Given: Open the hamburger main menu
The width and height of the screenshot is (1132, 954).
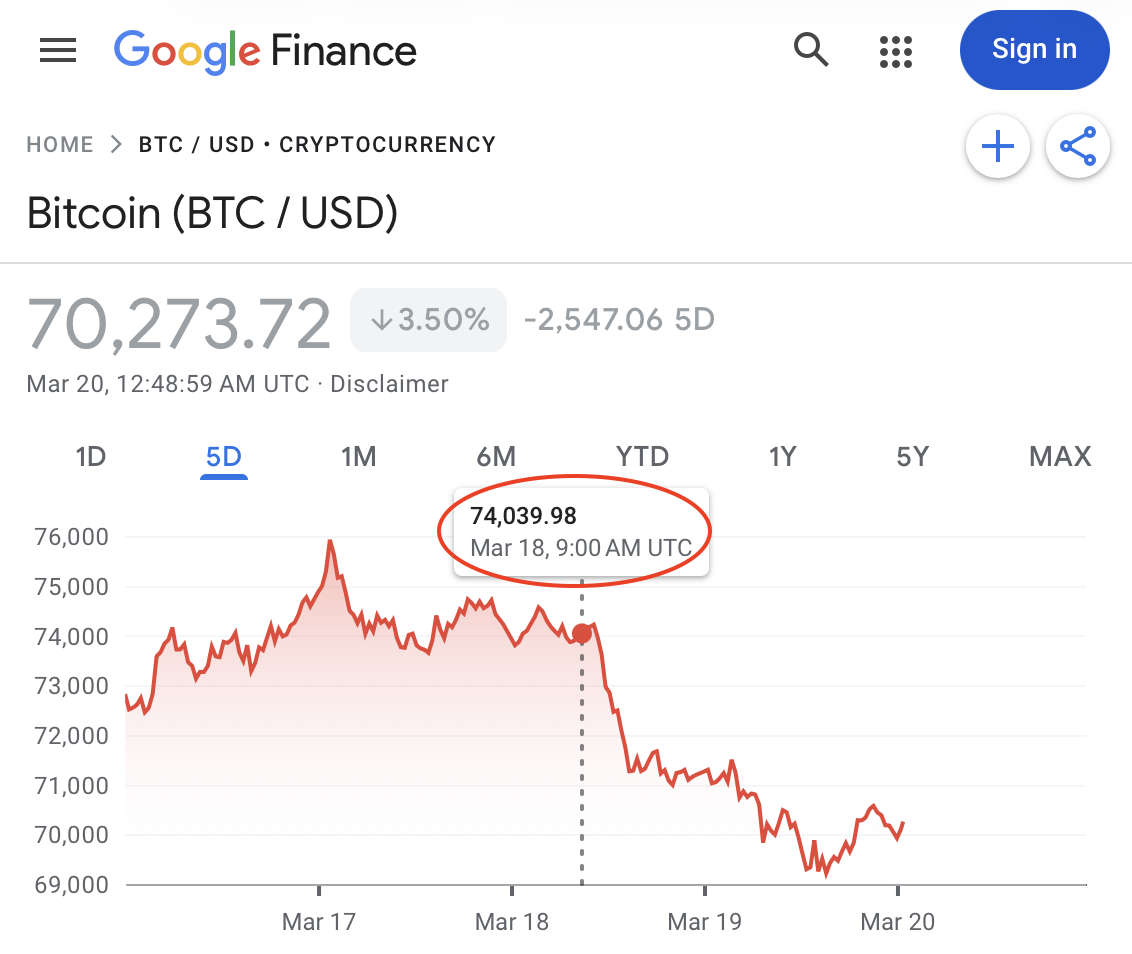Looking at the screenshot, I should (x=58, y=50).
